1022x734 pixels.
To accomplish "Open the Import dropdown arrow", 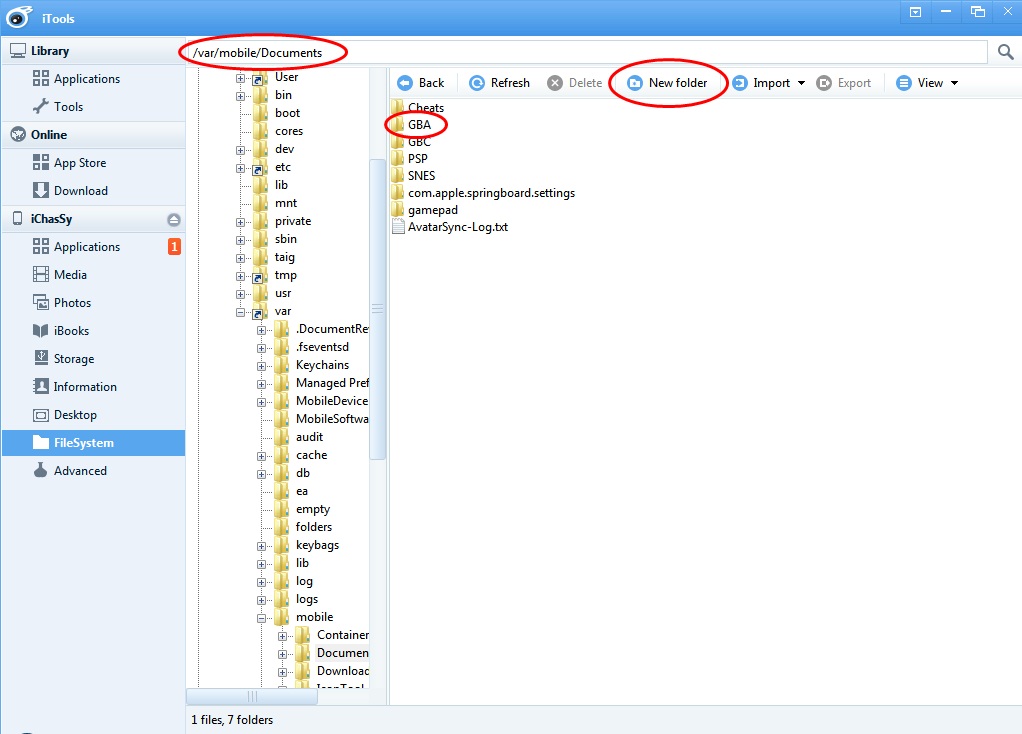I will pos(801,83).
